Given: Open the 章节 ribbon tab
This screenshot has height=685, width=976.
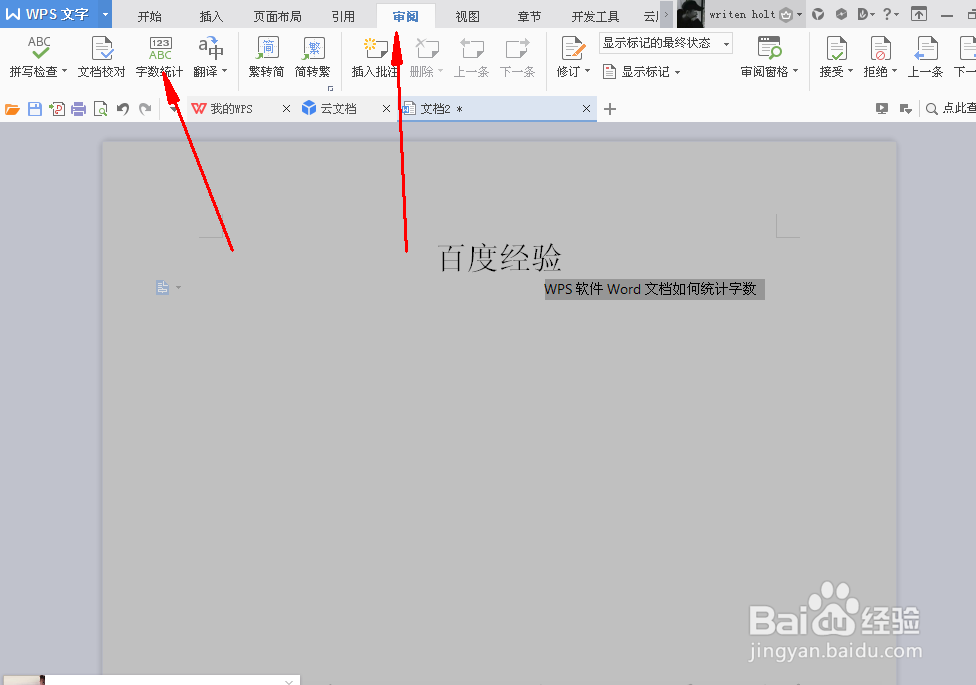Looking at the screenshot, I should (x=529, y=16).
